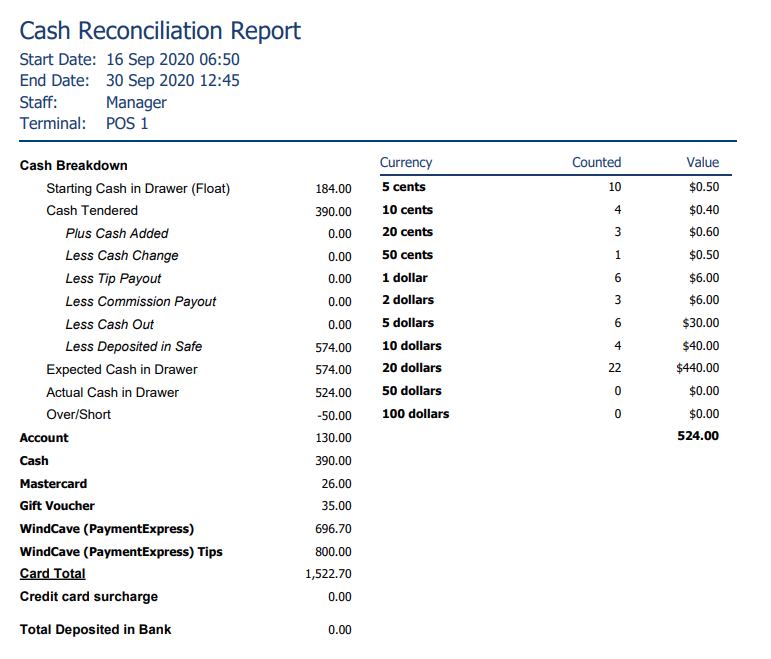Click the Cash Breakdown heading
The width and height of the screenshot is (771, 659).
[73, 165]
